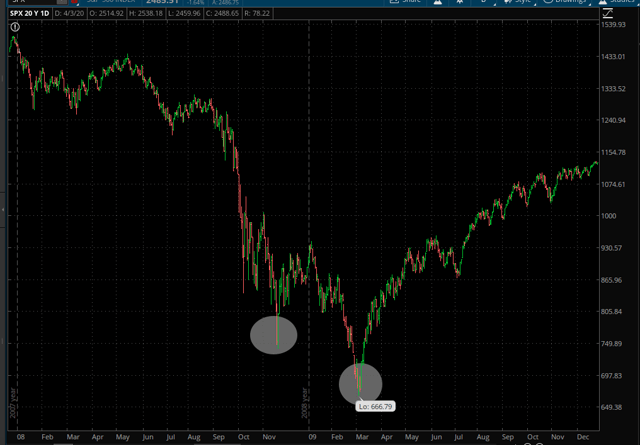640x445 pixels.
Task: Click the 1333.52 price axis label
Action: 613,89
